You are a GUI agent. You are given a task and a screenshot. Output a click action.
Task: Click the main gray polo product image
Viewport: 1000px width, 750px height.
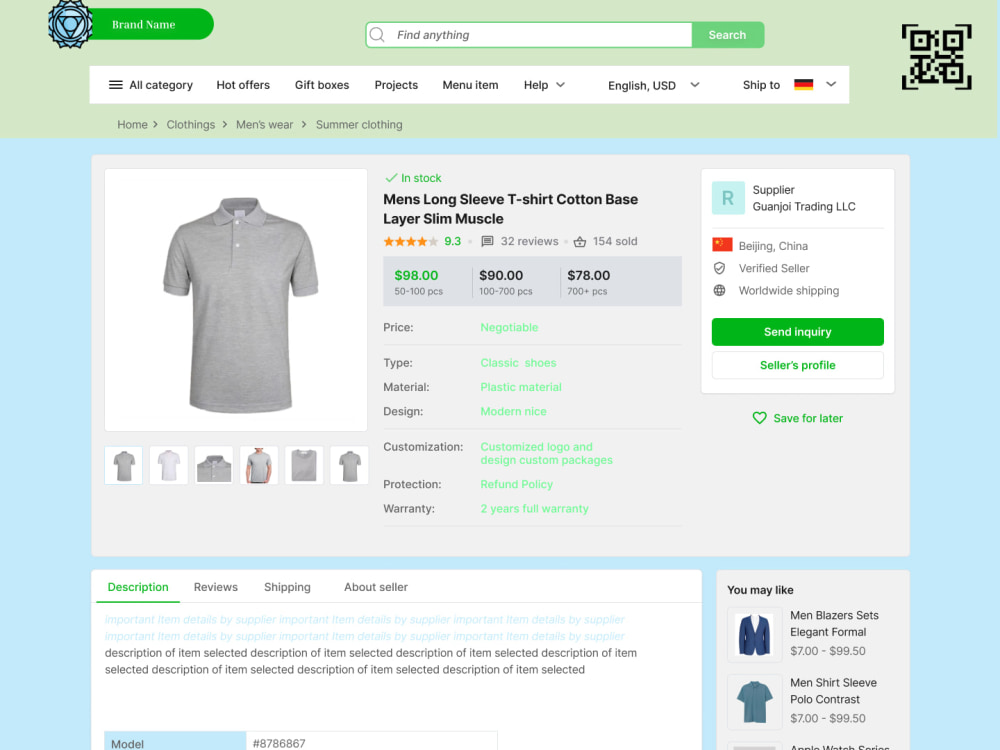236,300
